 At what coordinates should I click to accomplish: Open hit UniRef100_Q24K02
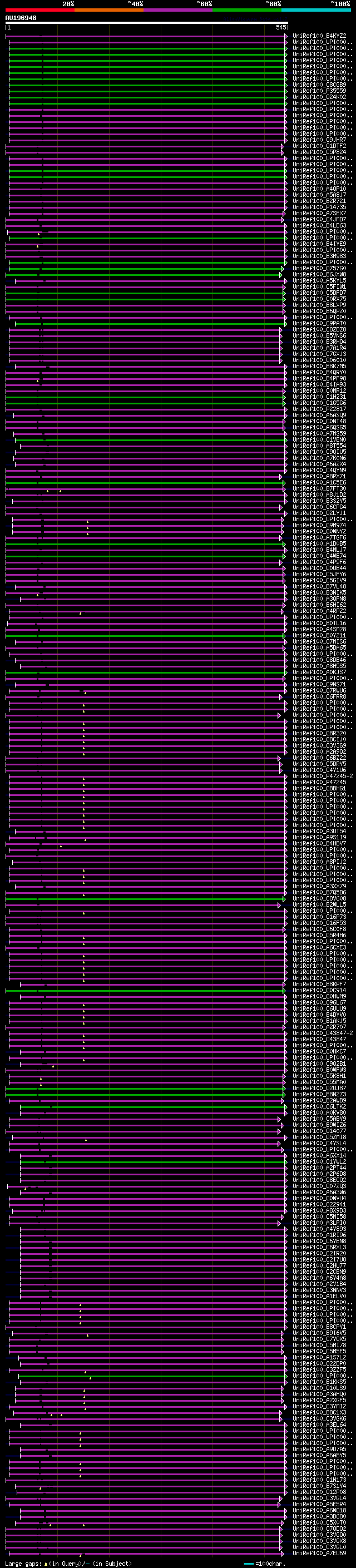319,97
